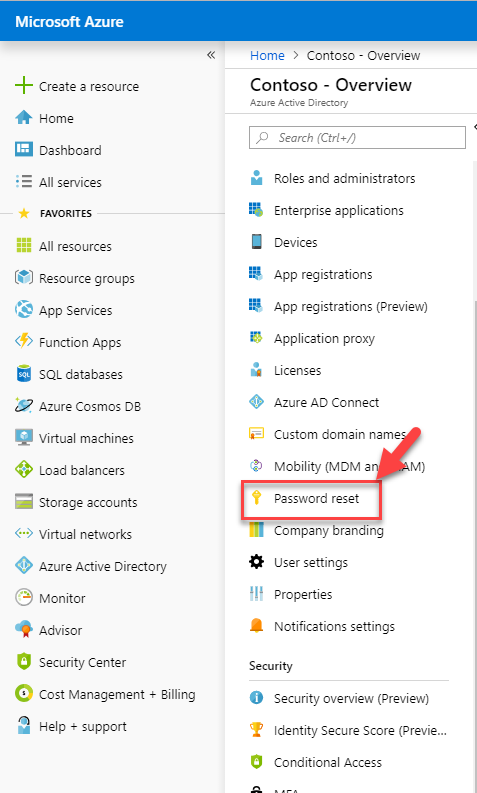Collapse the left sidebar with double chevron
This screenshot has width=477, height=793.
[x=211, y=55]
